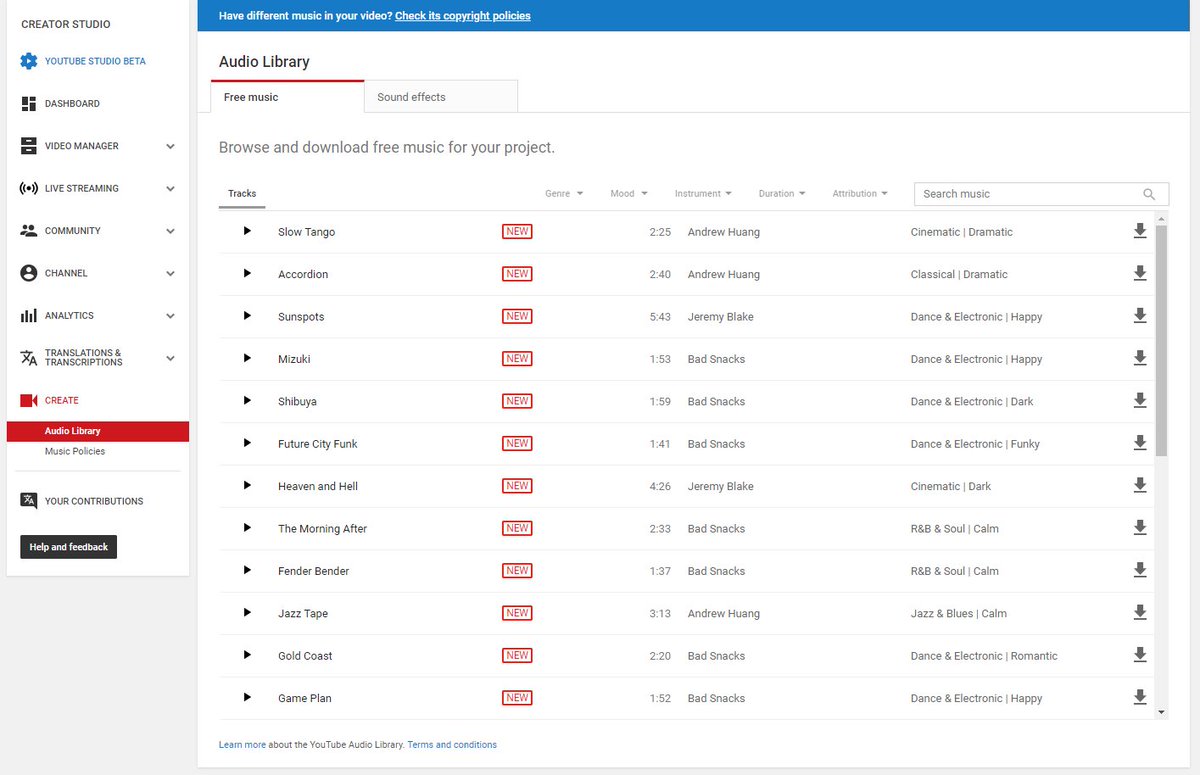The width and height of the screenshot is (1200, 775).
Task: Download the Slow Tango track
Action: (1139, 231)
